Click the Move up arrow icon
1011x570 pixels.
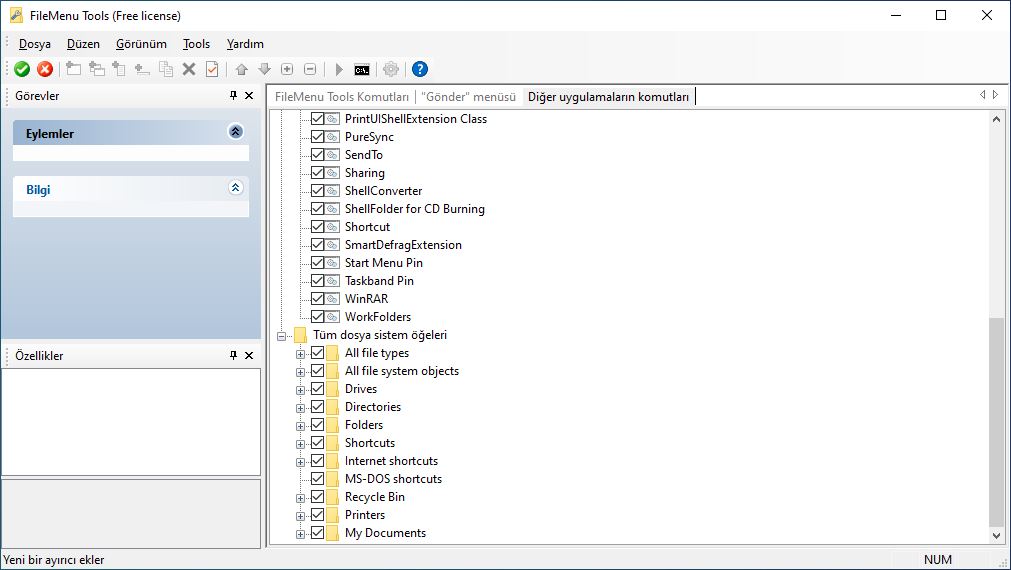coord(242,69)
